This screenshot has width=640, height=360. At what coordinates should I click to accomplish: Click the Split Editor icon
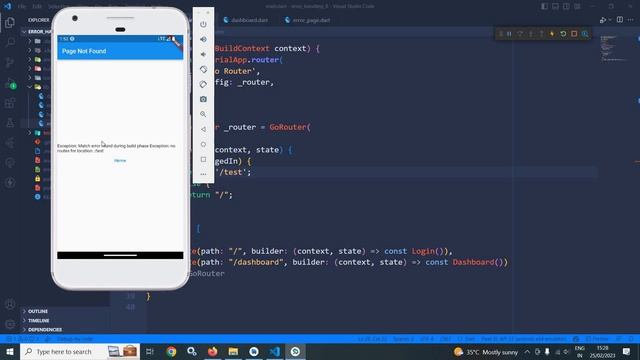(620, 20)
